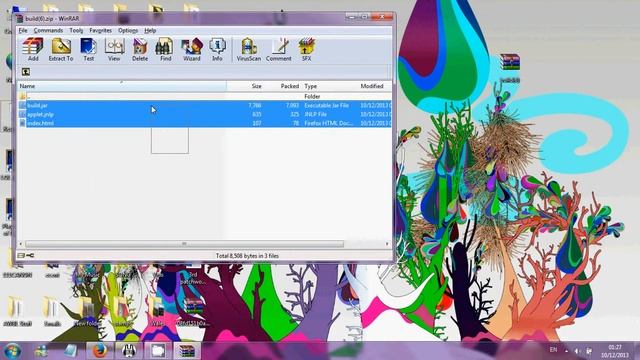Open the Find tool with binoculars
The height and width of the screenshot is (360, 640).
point(165,50)
